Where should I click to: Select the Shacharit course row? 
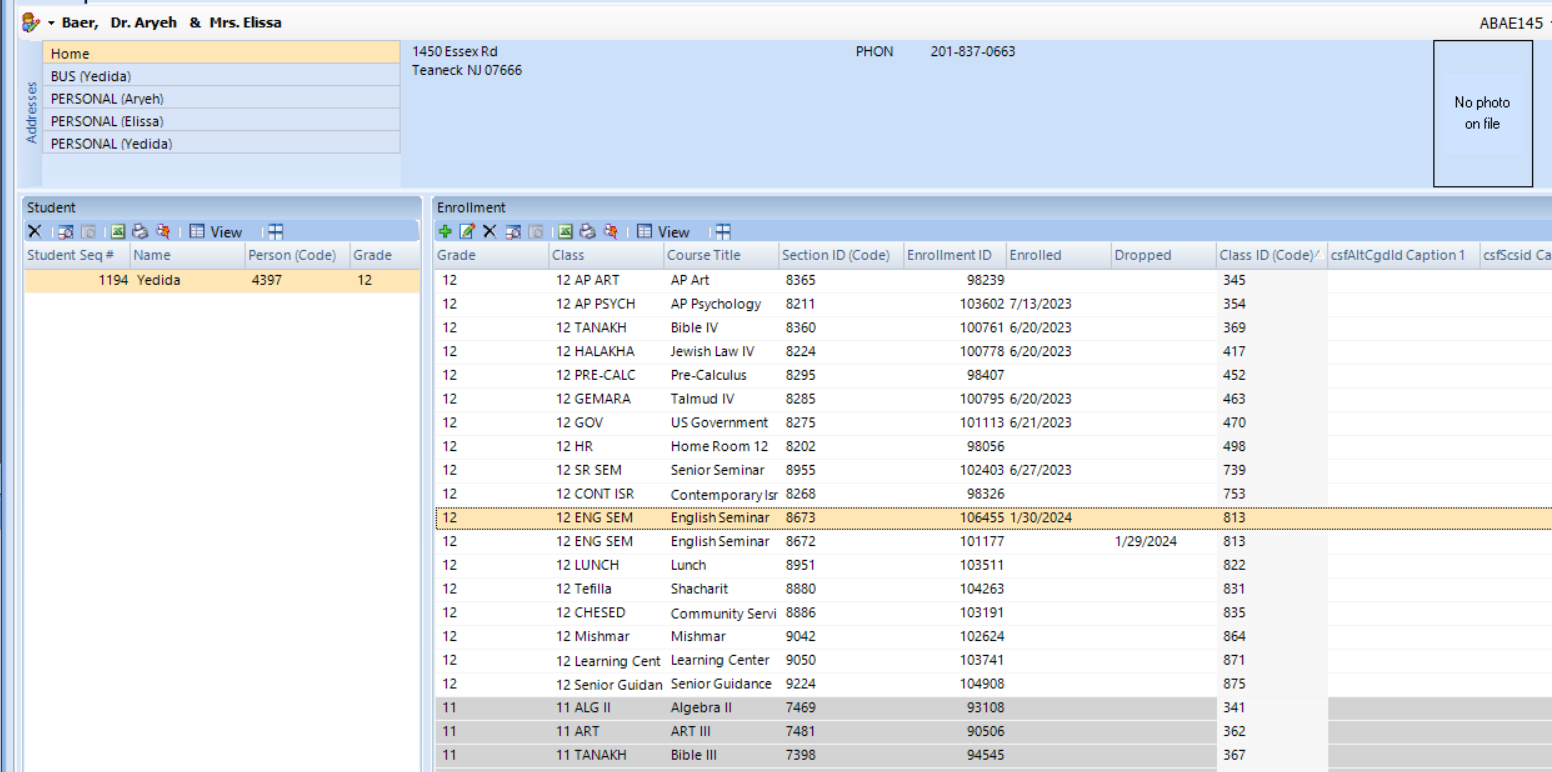(x=993, y=589)
